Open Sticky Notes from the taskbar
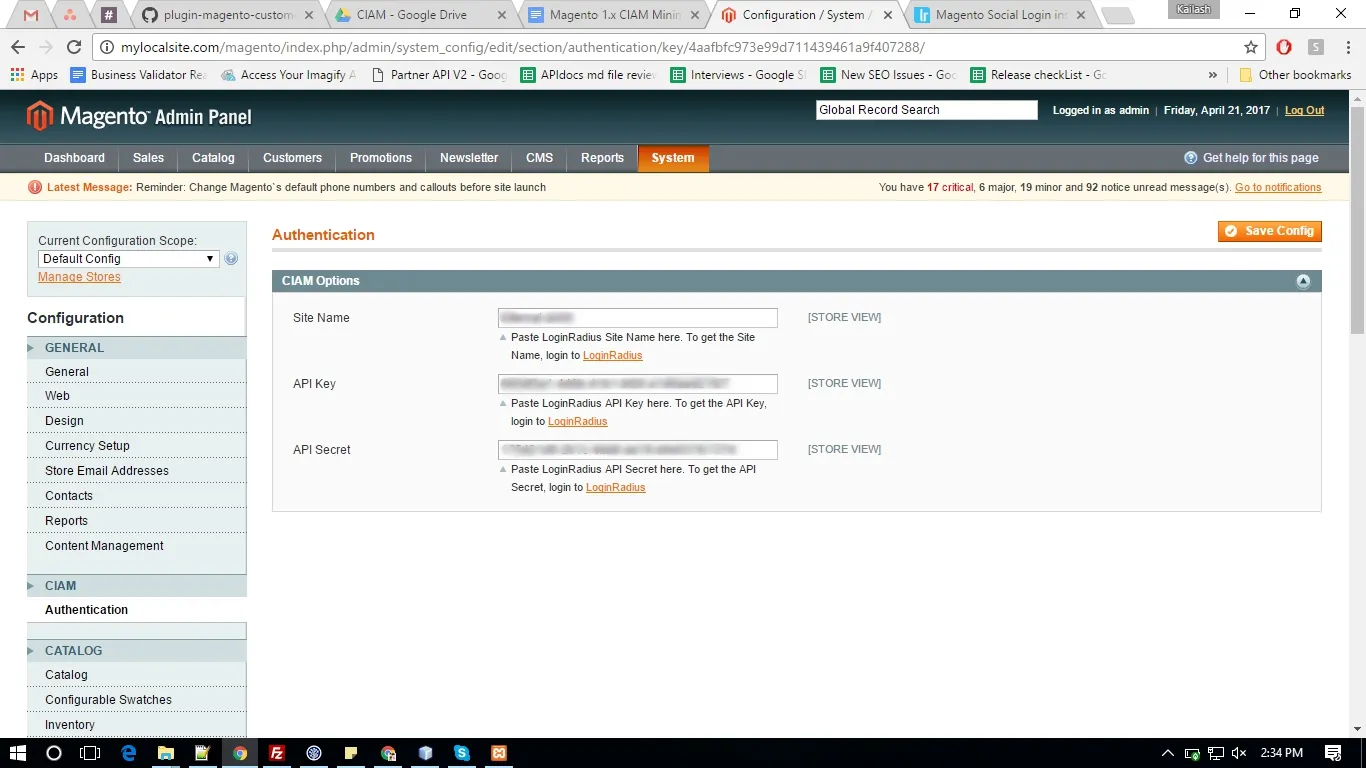This screenshot has height=768, width=1366. 351,753
